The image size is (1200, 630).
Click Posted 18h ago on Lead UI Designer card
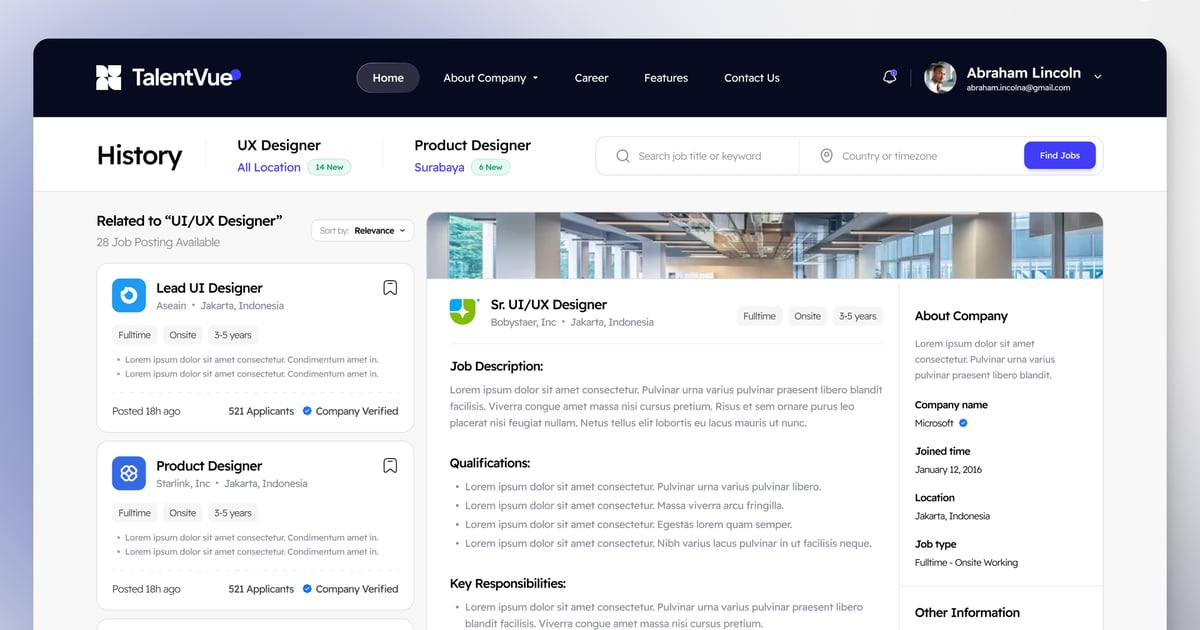(146, 411)
